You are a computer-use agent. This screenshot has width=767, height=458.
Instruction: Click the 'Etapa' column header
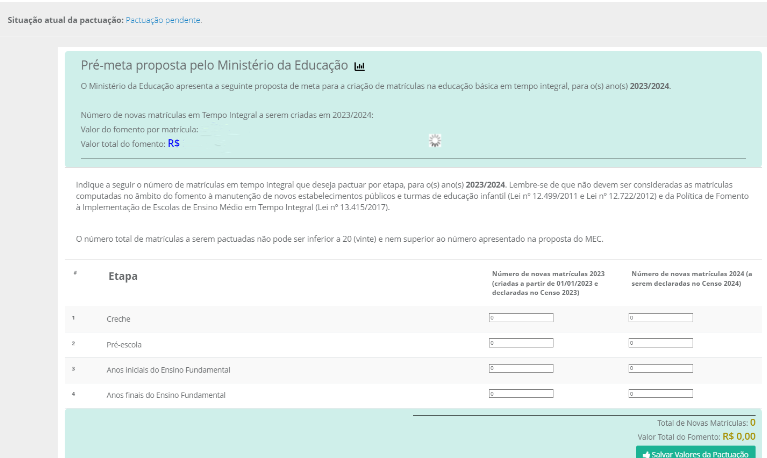[122, 275]
